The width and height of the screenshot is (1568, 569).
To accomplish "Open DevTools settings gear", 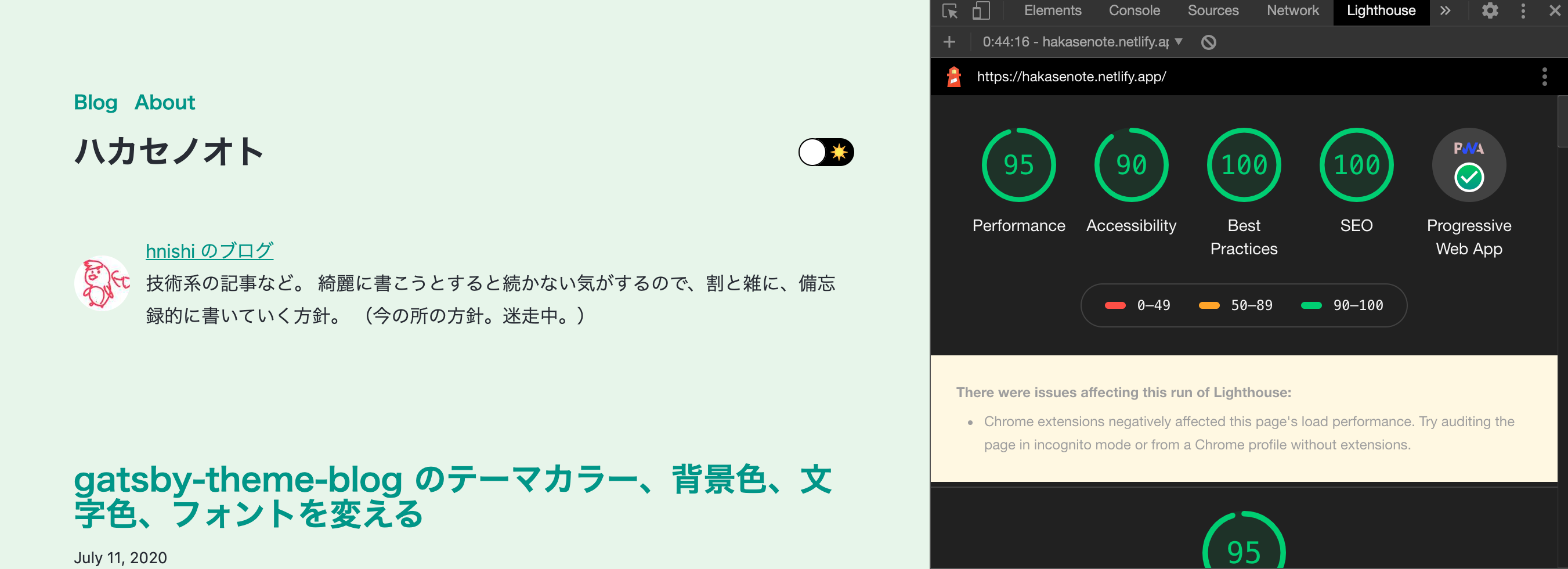I will [1490, 11].
